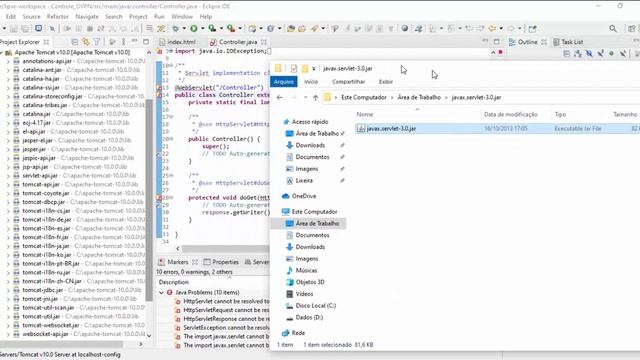Click the Debug bug icon

[x=175, y=29]
